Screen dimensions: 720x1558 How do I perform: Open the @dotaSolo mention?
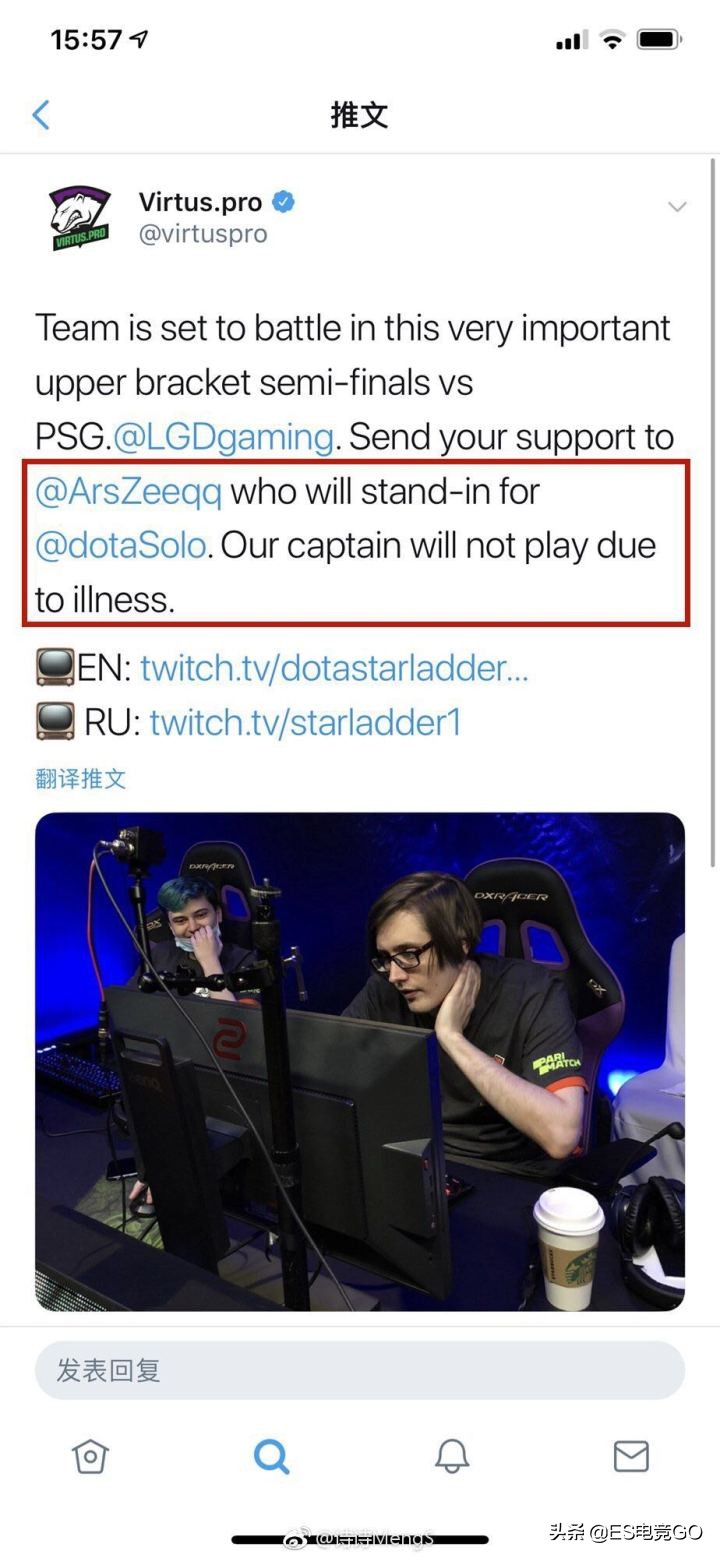coord(121,545)
